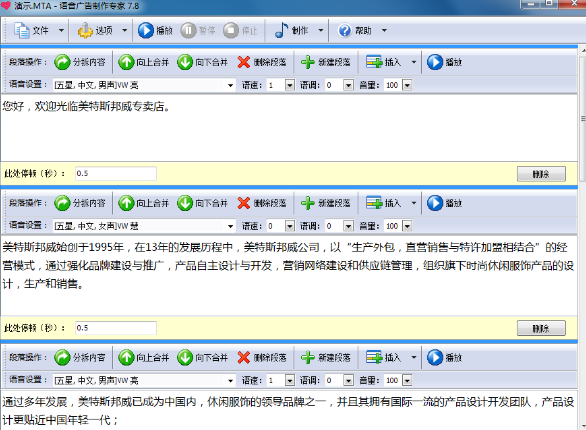Click green plus 新建段落 in third paragraph
Screen dimensions: 586x430
308,358
